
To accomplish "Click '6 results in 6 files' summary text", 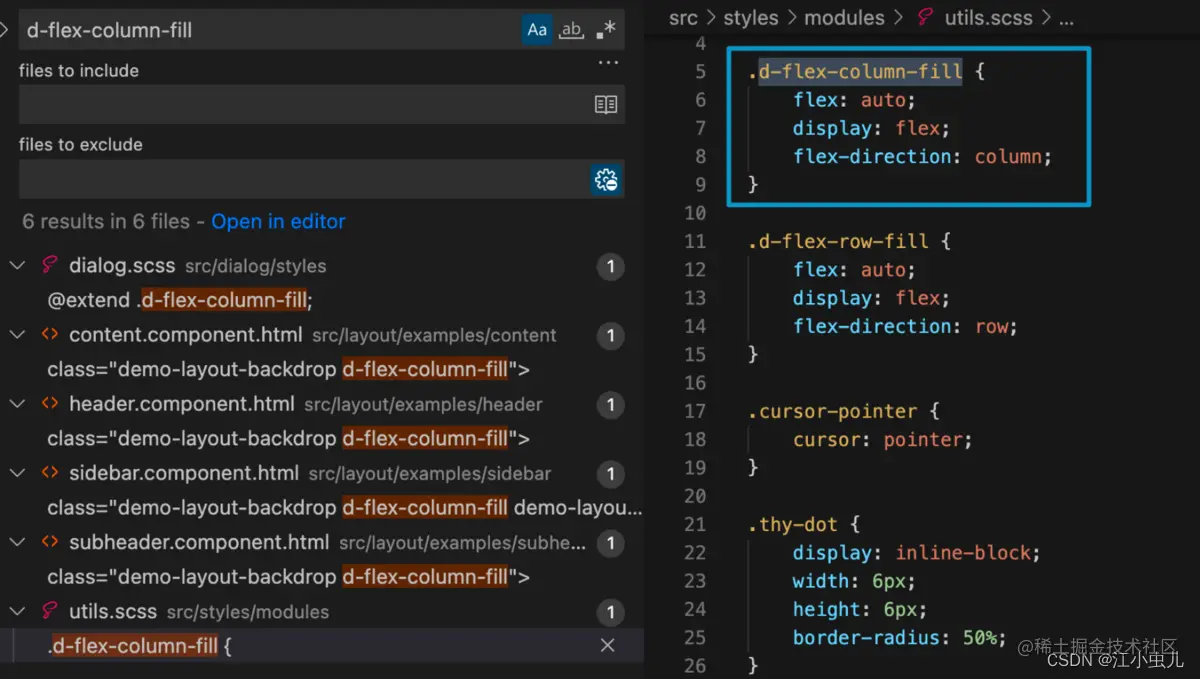I will [106, 222].
